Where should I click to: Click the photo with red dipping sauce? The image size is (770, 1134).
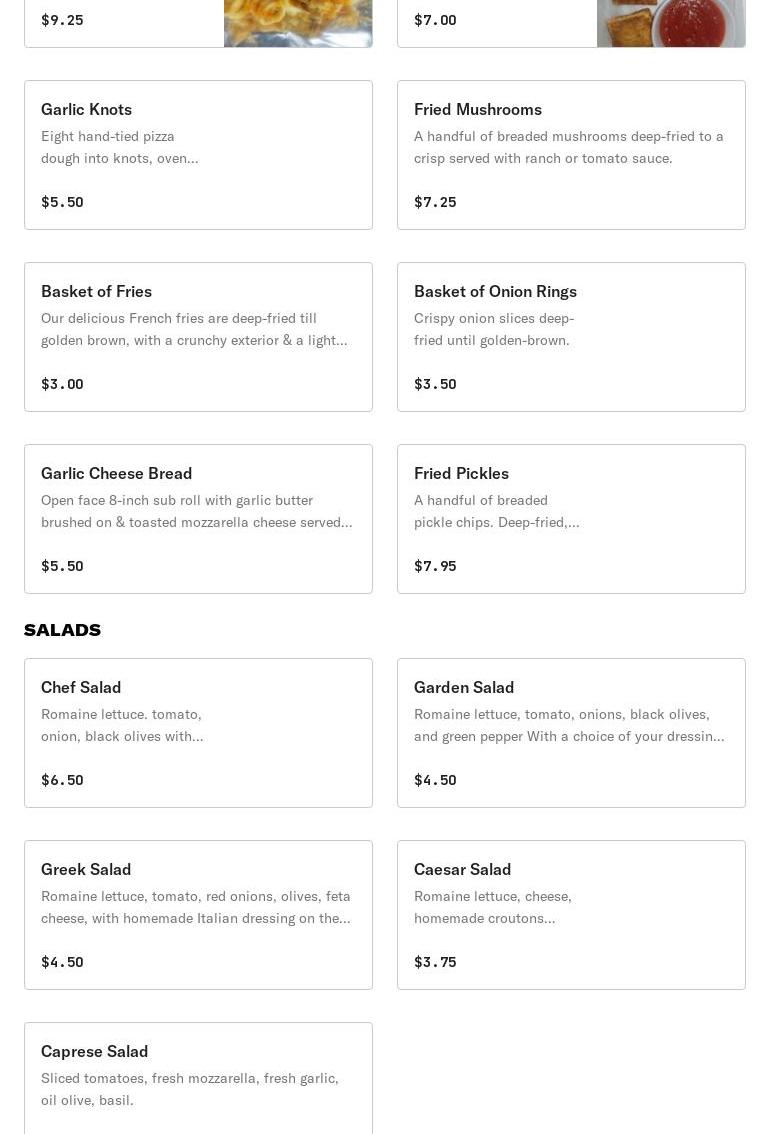[671, 23]
